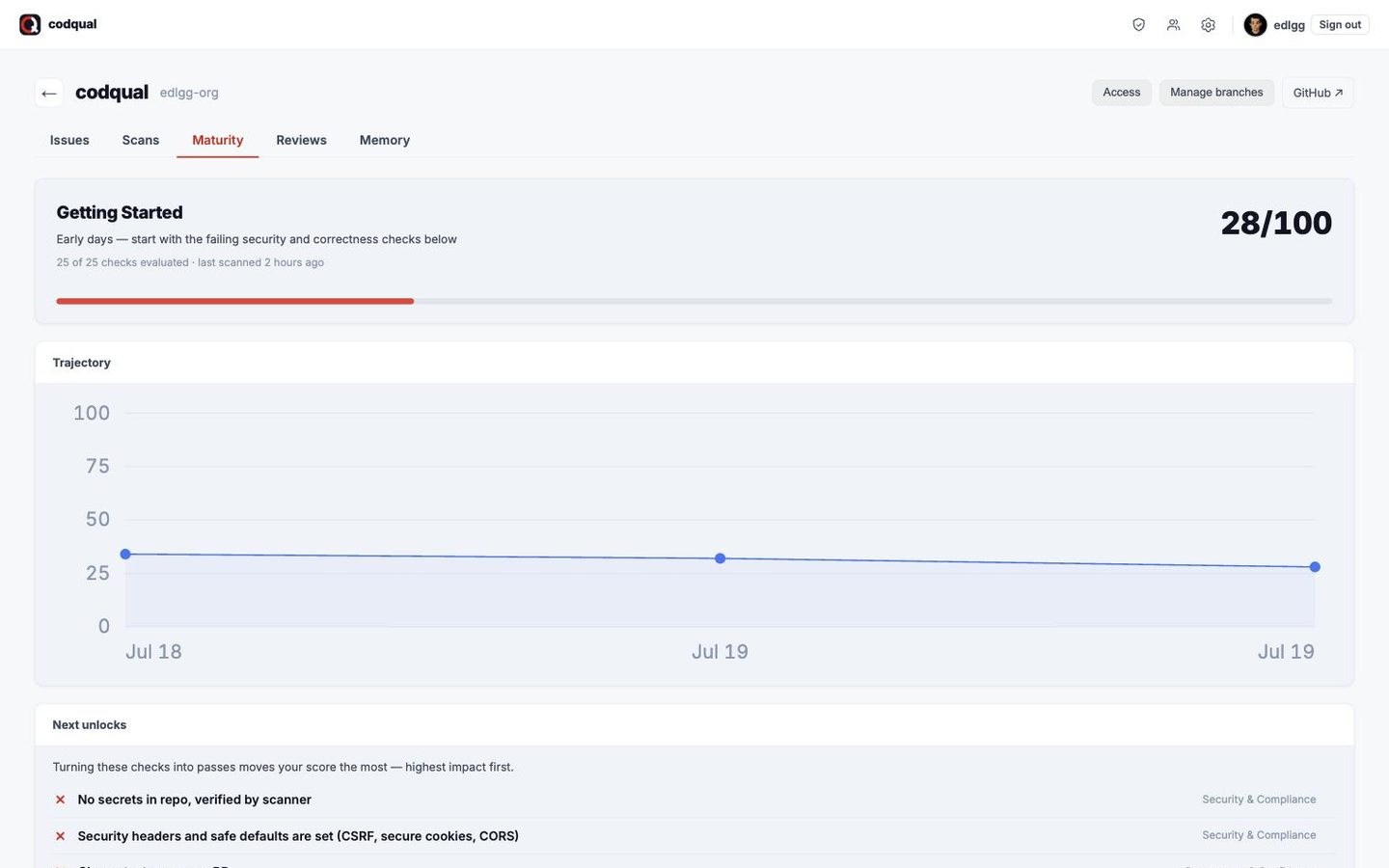Click the red X beside No secrets in repo
The width and height of the screenshot is (1389, 868).
click(60, 800)
